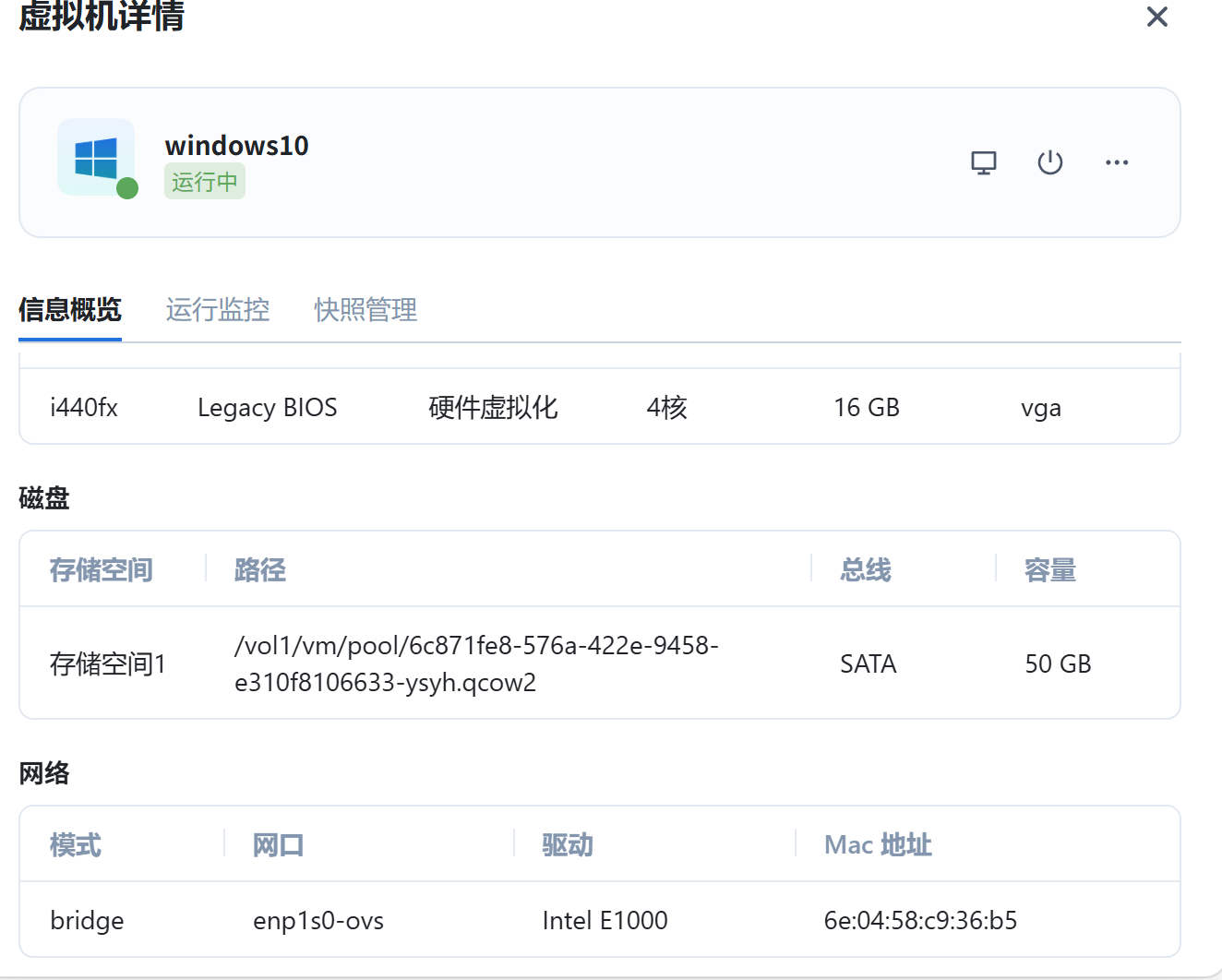Click the Mac 地址 column header
The width and height of the screenshot is (1222, 980).
(878, 845)
